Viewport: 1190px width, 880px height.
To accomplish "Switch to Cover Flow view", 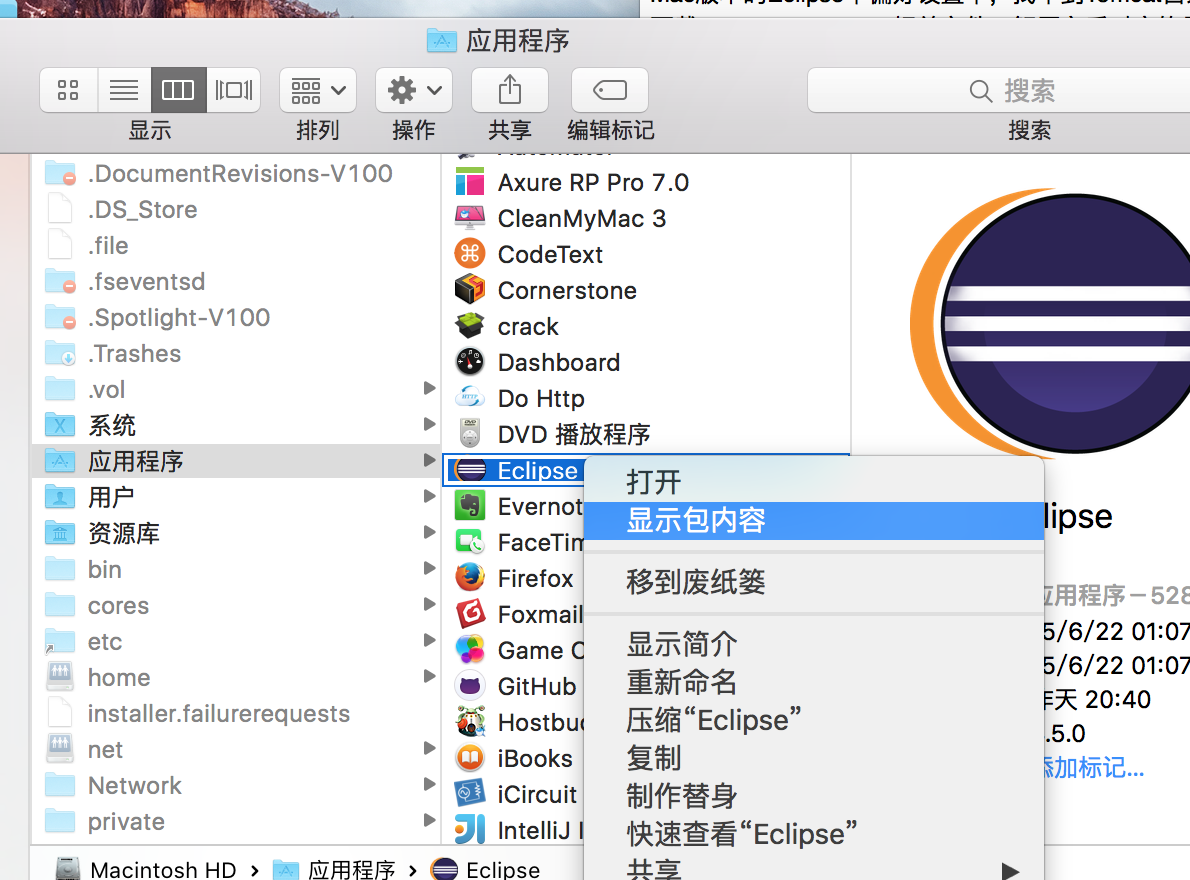I will tap(233, 90).
